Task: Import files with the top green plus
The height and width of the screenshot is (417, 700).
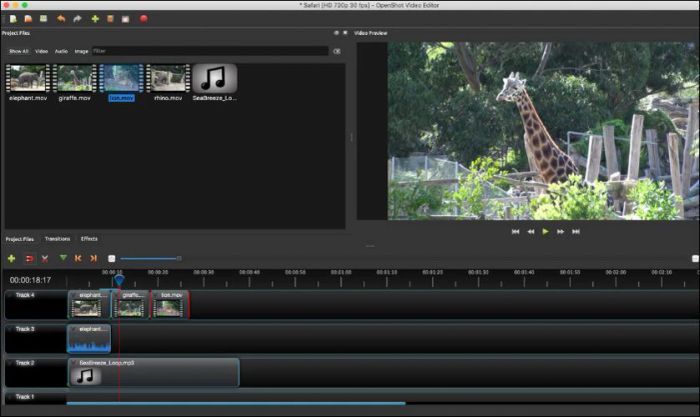Action: click(x=95, y=19)
